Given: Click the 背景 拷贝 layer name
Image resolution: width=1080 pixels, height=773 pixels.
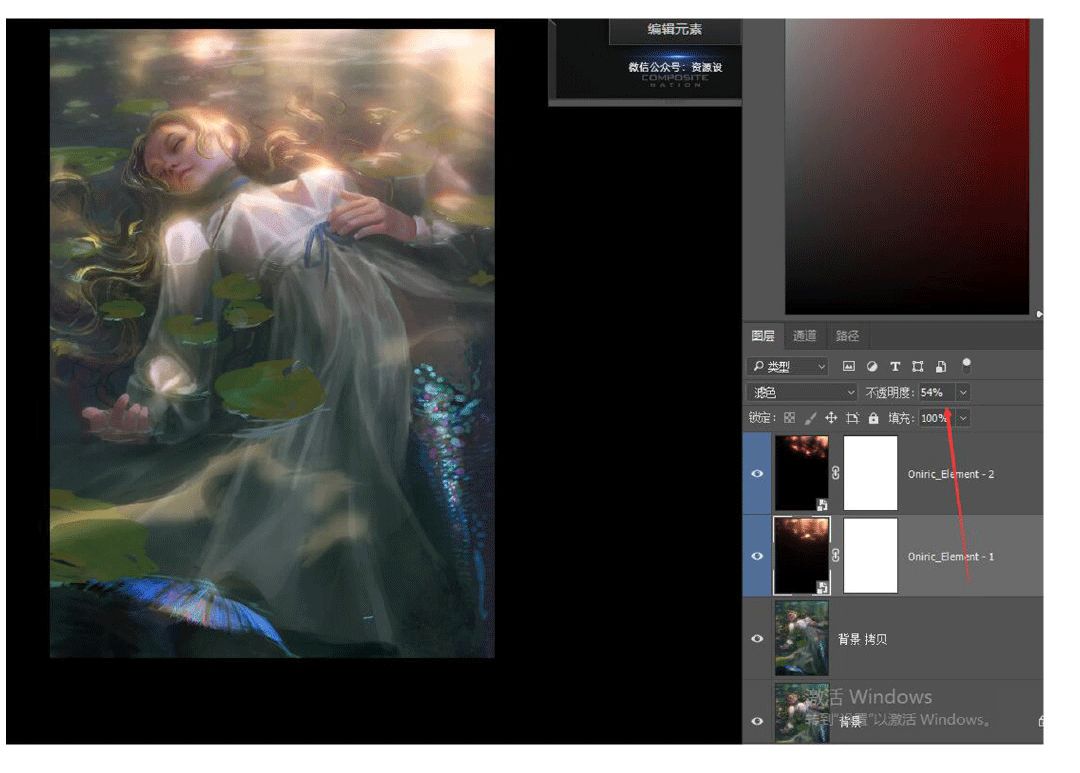Looking at the screenshot, I should tap(862, 639).
